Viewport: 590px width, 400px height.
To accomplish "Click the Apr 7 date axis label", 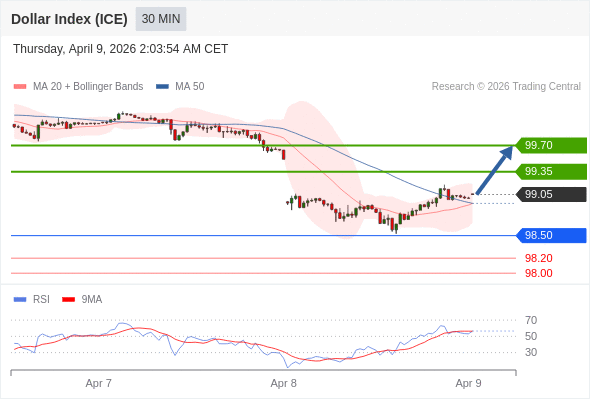I will coord(98,383).
